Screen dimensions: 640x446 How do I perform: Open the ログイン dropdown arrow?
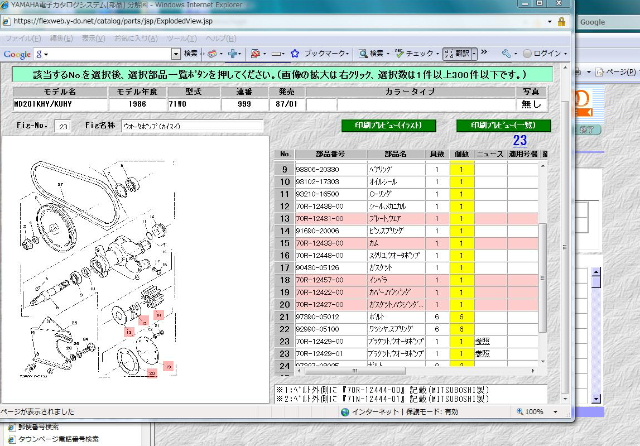coord(565,54)
